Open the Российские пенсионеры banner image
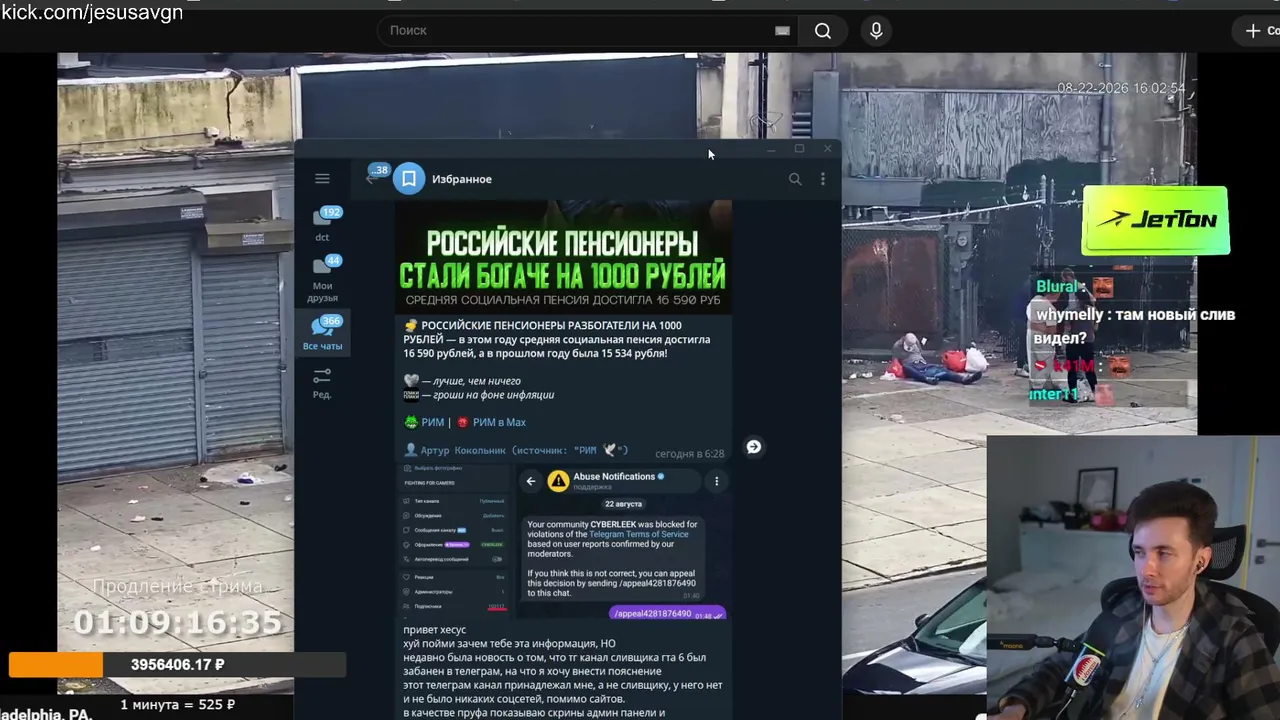 563,256
